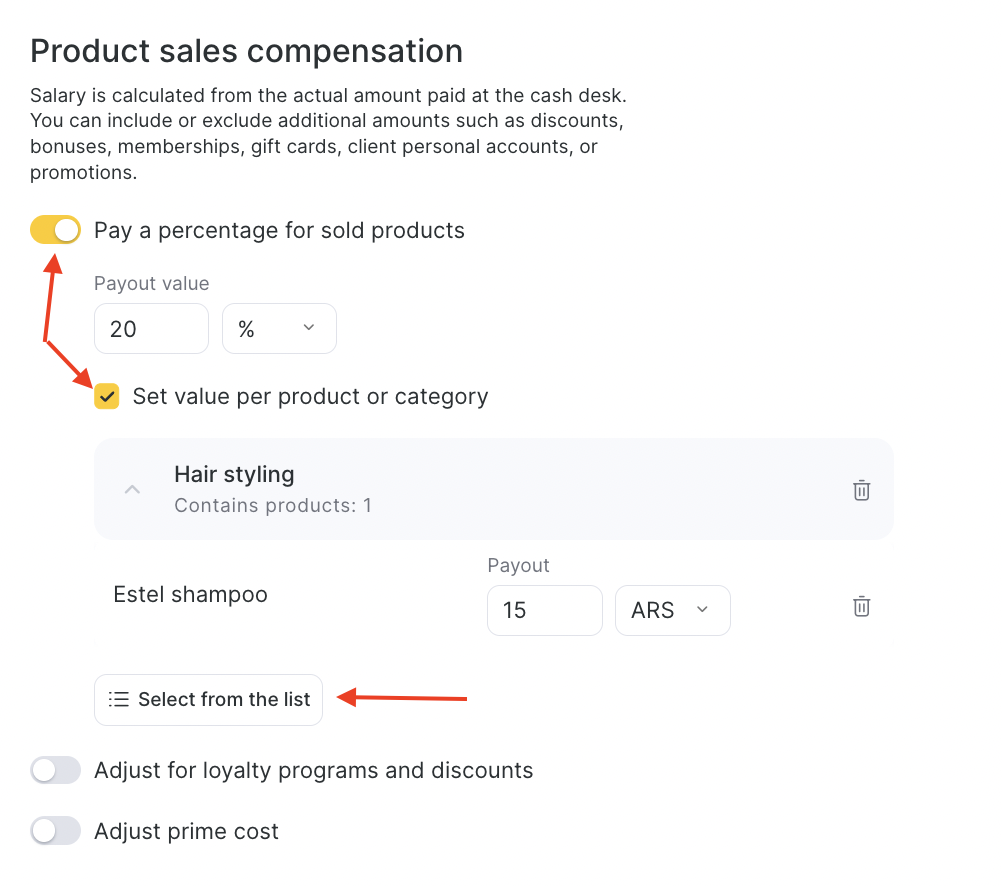Open the % payout unit dropdown
Image resolution: width=1002 pixels, height=886 pixels.
(x=279, y=329)
